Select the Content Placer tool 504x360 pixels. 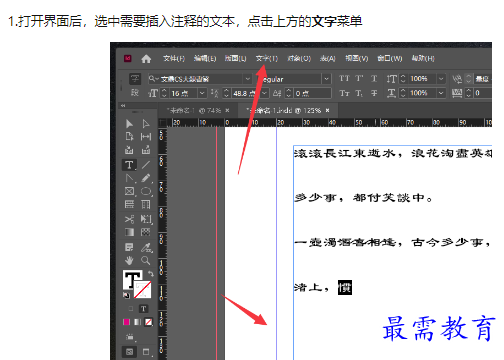click(x=146, y=150)
